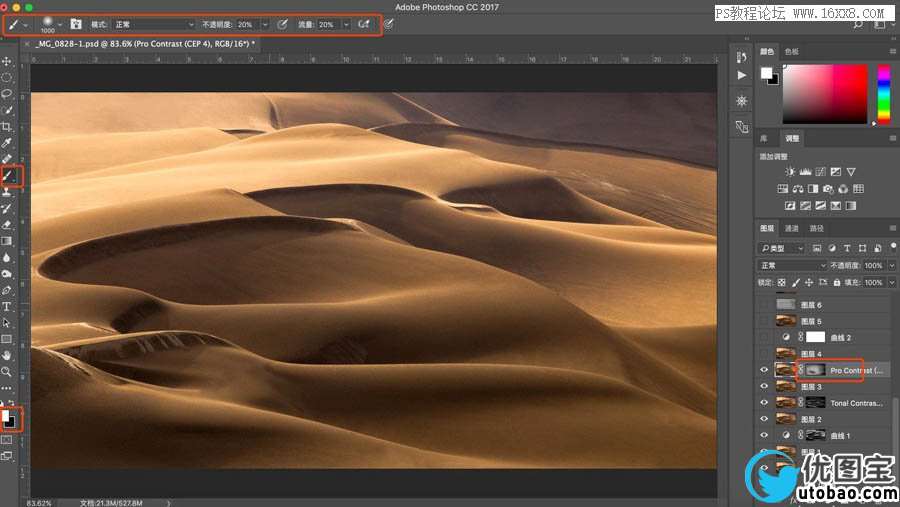Select the Pro Contrast layer mask thumbnail
The image size is (900, 507).
[x=815, y=370]
